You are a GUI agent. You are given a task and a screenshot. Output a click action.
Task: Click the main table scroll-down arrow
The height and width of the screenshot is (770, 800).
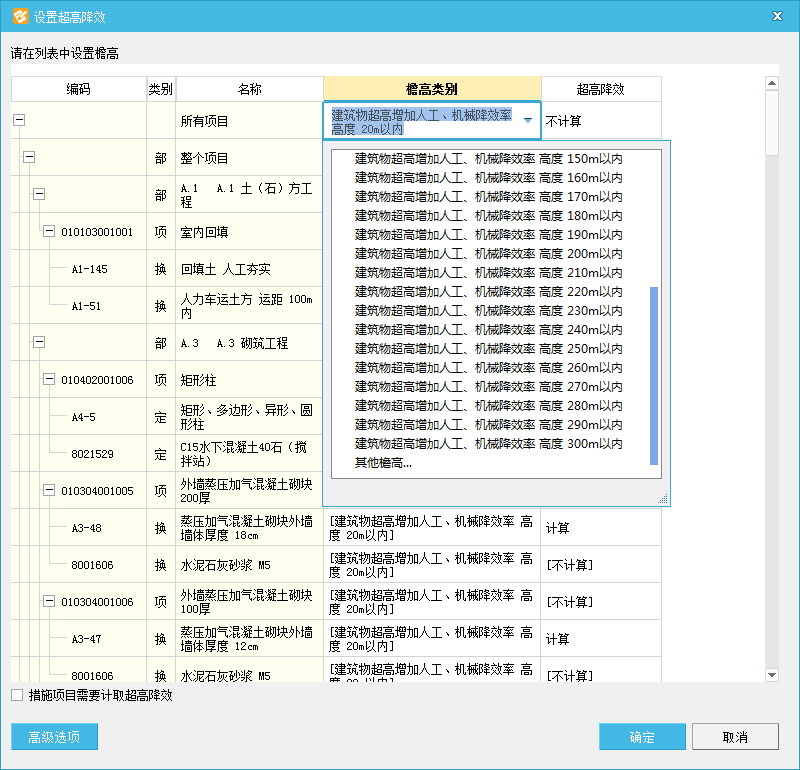[x=772, y=675]
